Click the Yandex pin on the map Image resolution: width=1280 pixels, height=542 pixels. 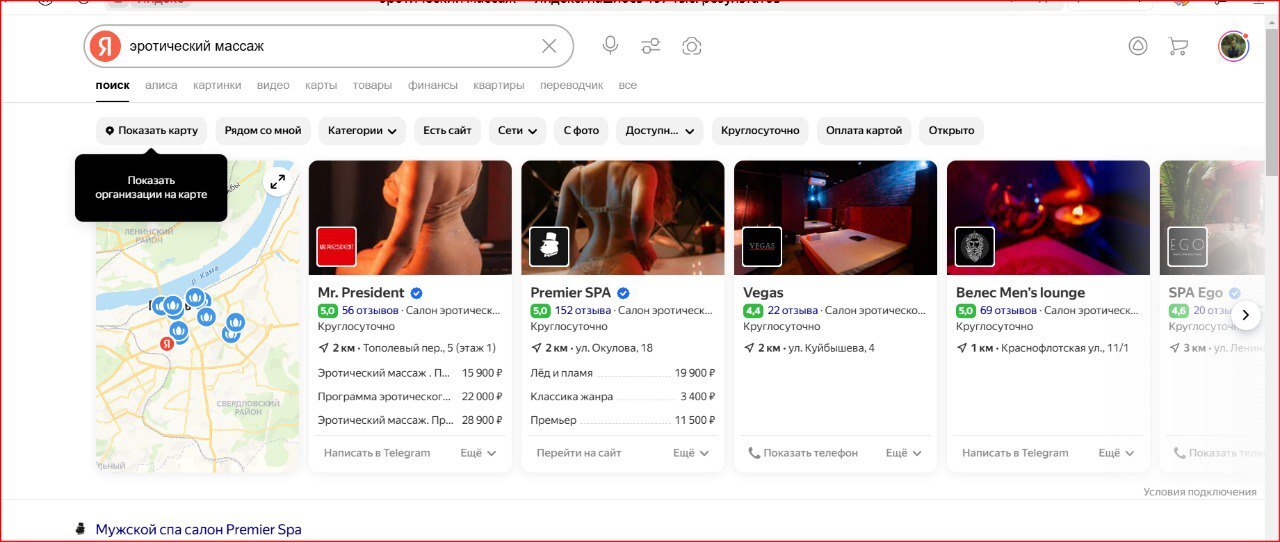coord(167,343)
